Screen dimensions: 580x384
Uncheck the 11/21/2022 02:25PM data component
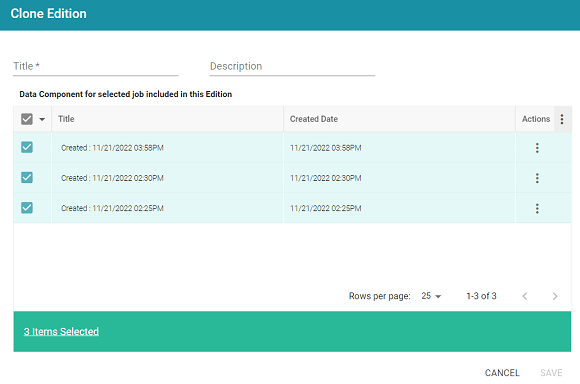pyautogui.click(x=27, y=208)
